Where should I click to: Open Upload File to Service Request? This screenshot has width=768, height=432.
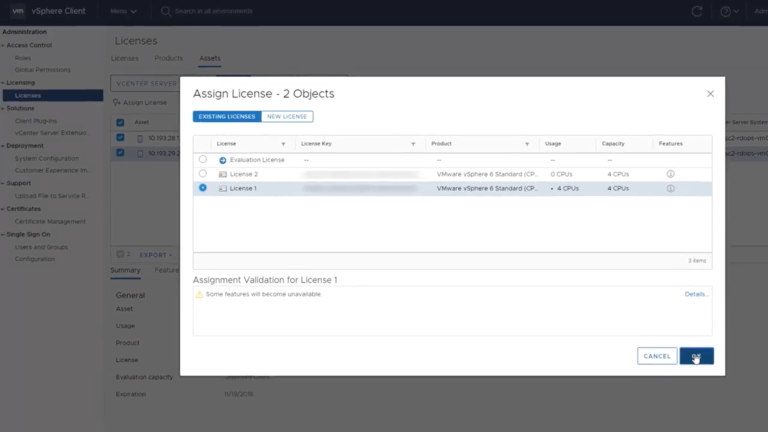click(x=51, y=196)
